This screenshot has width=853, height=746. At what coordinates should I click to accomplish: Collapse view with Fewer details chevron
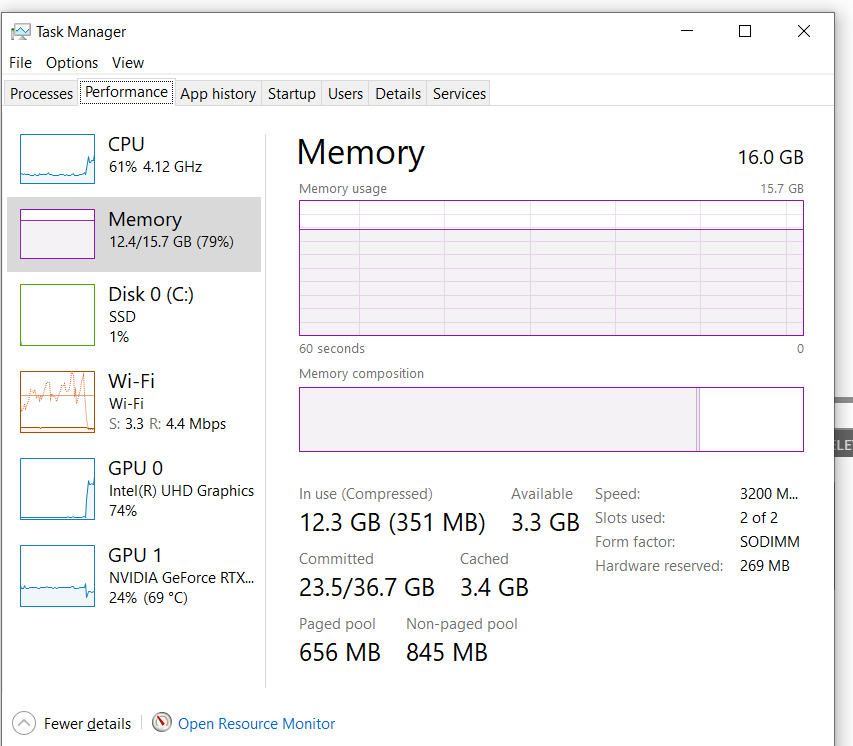click(22, 723)
